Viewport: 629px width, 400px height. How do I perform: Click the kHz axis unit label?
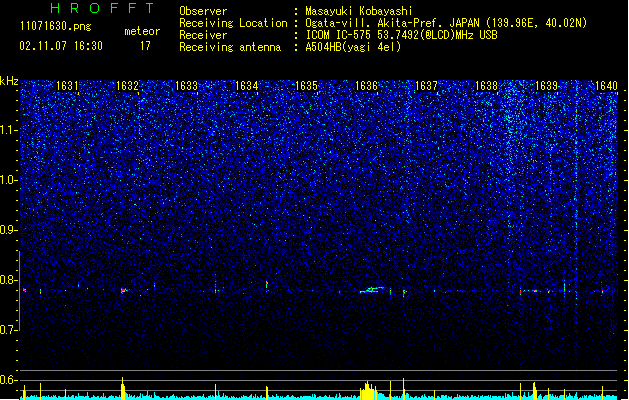[x=9, y=81]
